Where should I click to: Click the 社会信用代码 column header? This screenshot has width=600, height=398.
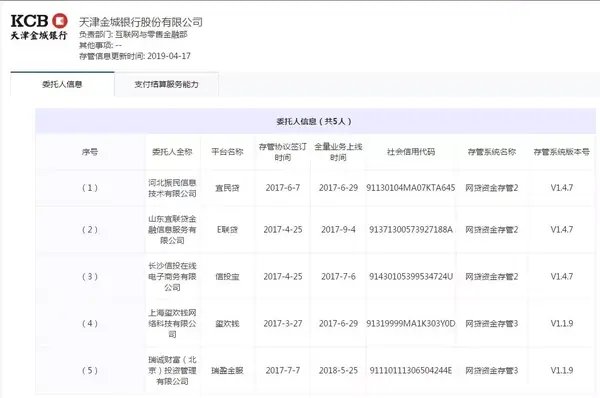411,152
